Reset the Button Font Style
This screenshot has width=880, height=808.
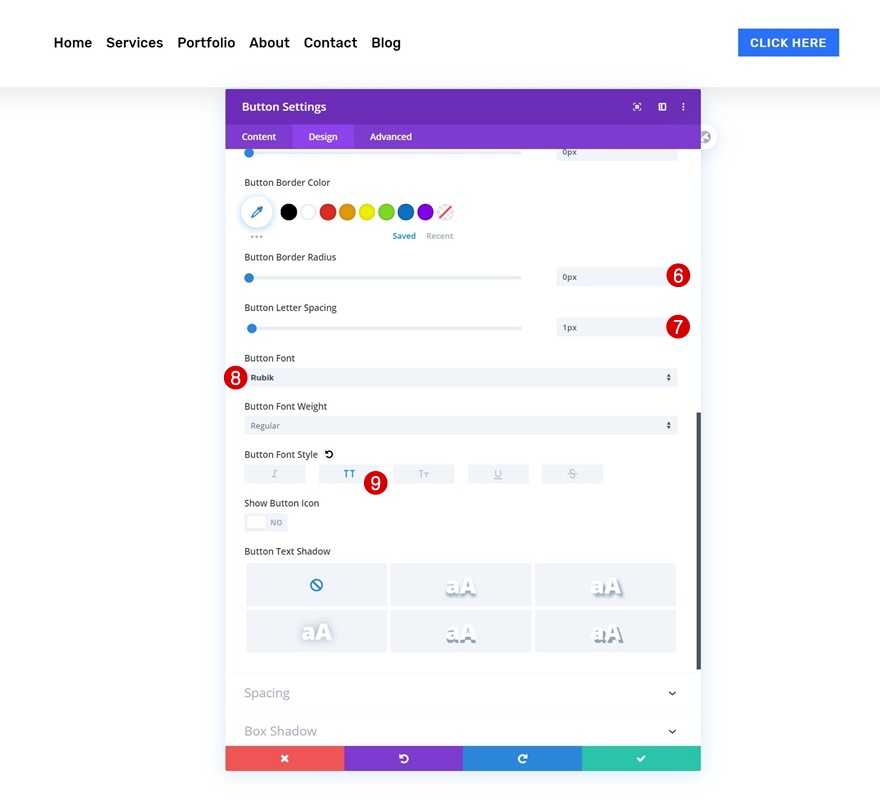point(329,454)
